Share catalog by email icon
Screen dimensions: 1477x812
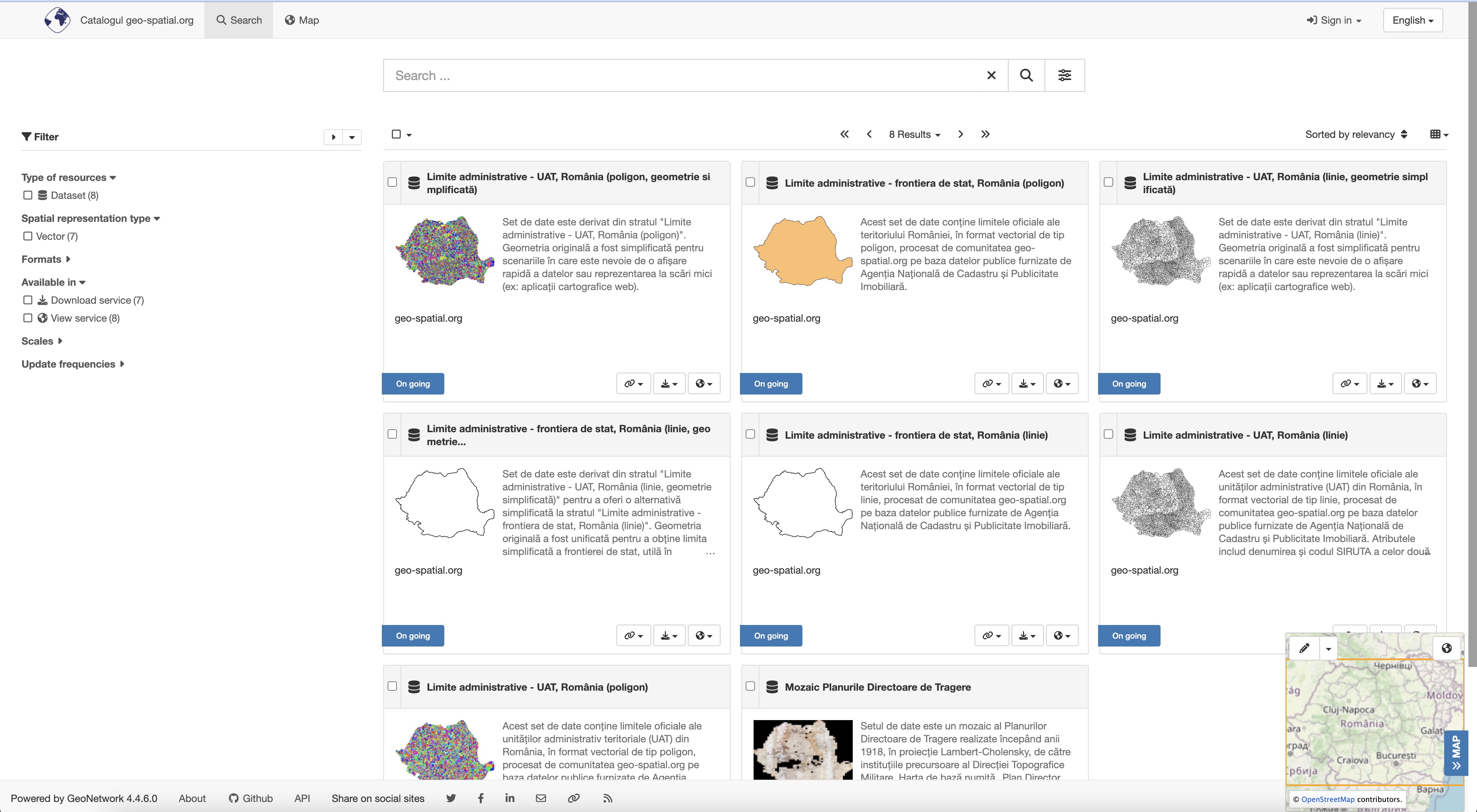[x=541, y=798]
